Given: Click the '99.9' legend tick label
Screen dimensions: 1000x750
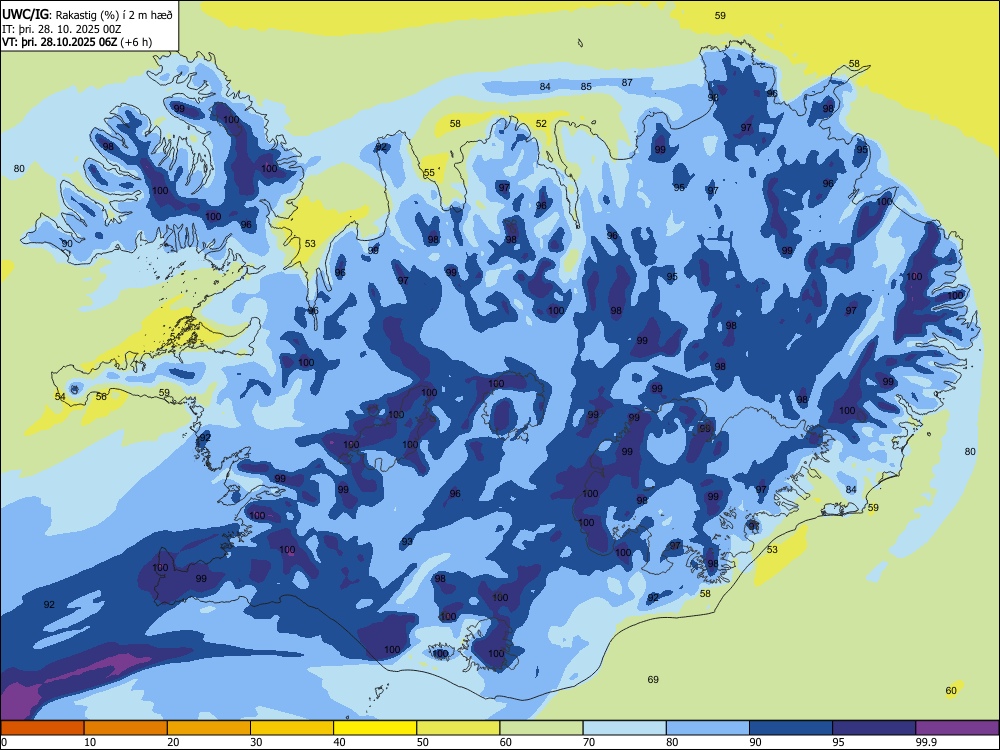Looking at the screenshot, I should coord(926,742).
